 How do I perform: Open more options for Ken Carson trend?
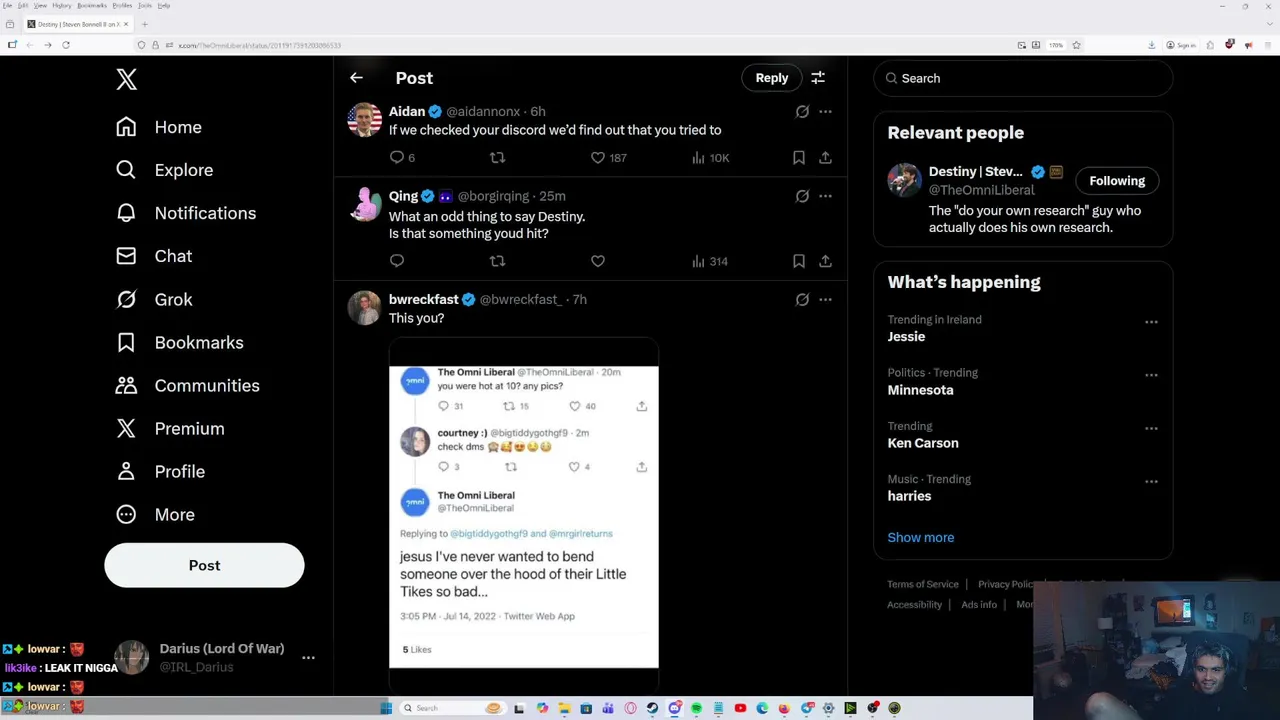click(1151, 428)
